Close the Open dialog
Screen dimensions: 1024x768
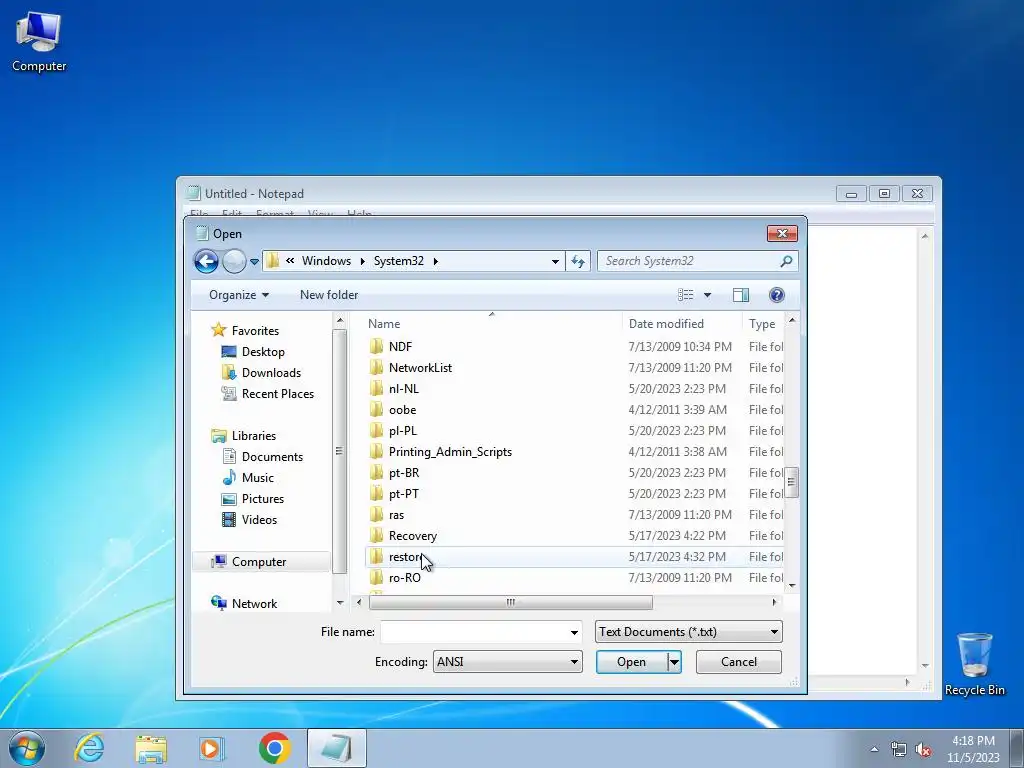pyautogui.click(x=782, y=234)
